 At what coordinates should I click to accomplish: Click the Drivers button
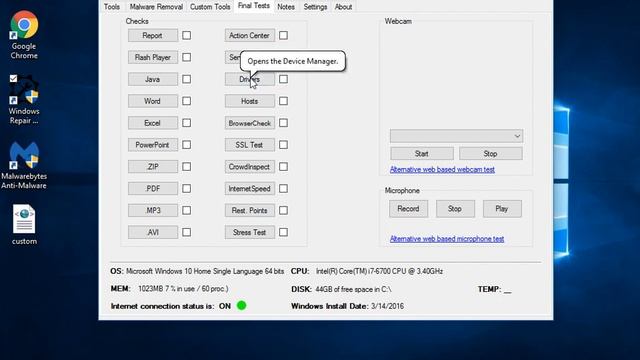(x=249, y=79)
